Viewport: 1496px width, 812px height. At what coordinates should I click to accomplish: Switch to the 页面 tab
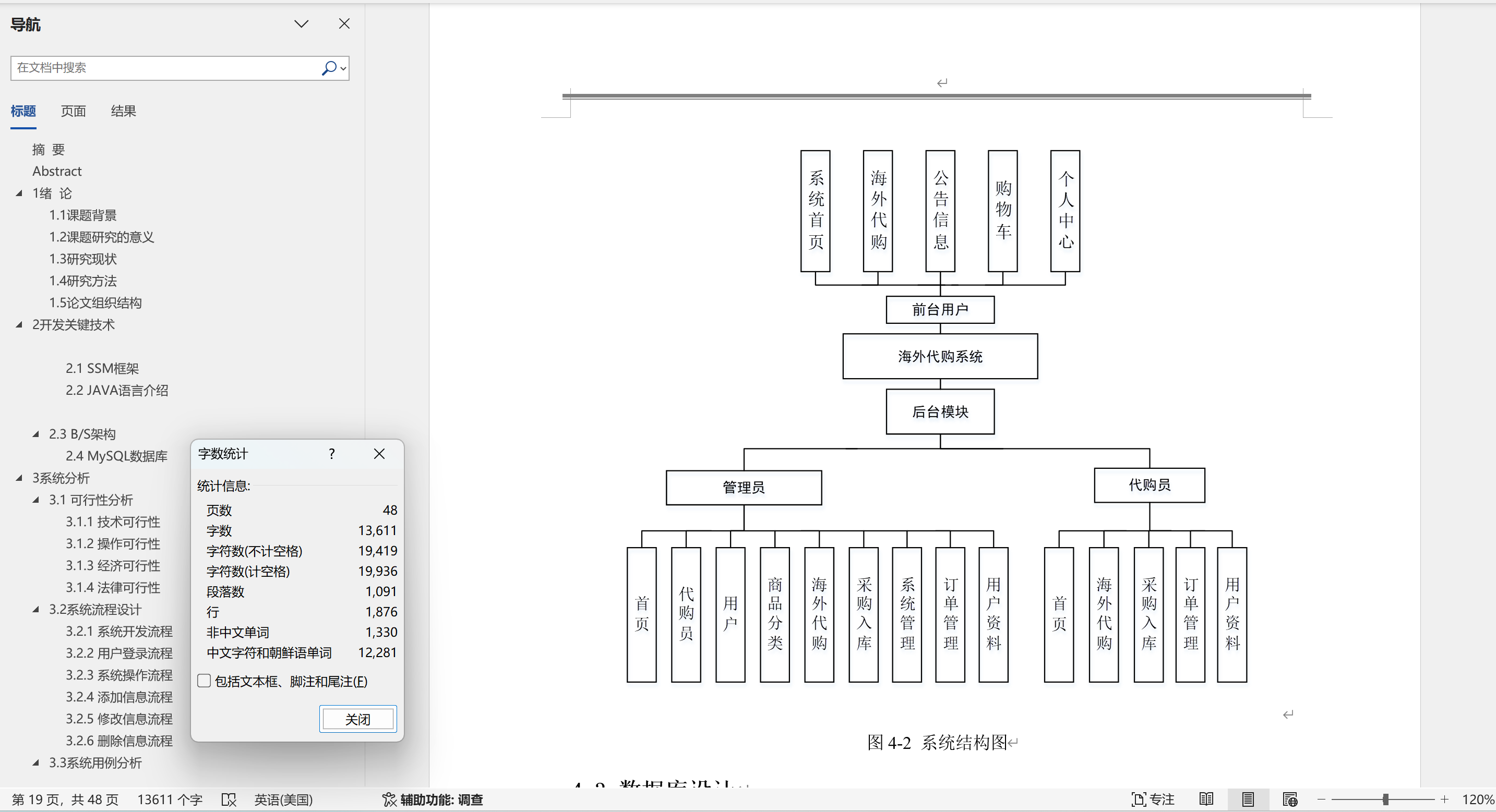click(73, 111)
